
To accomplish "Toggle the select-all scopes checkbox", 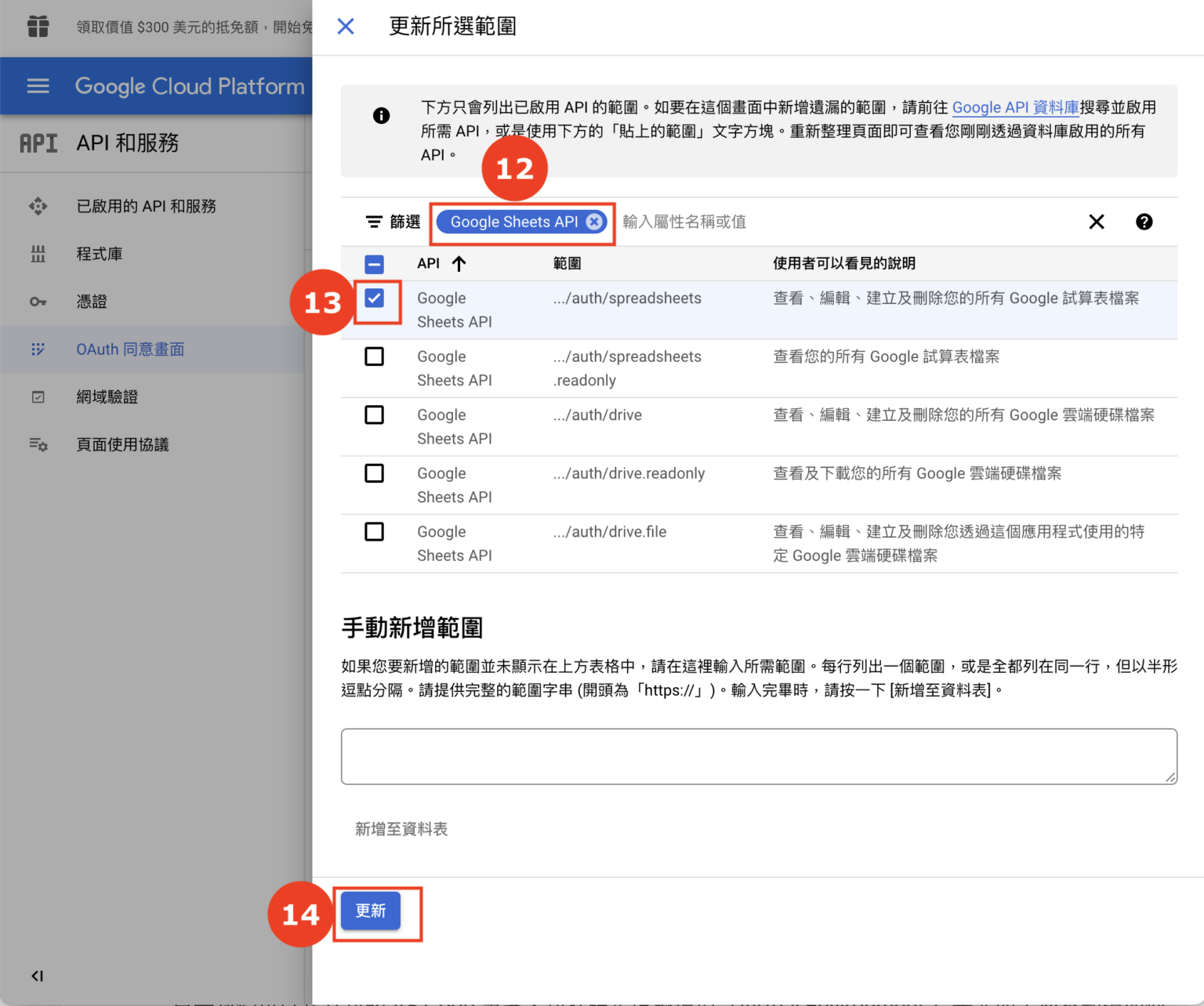I will pyautogui.click(x=375, y=264).
